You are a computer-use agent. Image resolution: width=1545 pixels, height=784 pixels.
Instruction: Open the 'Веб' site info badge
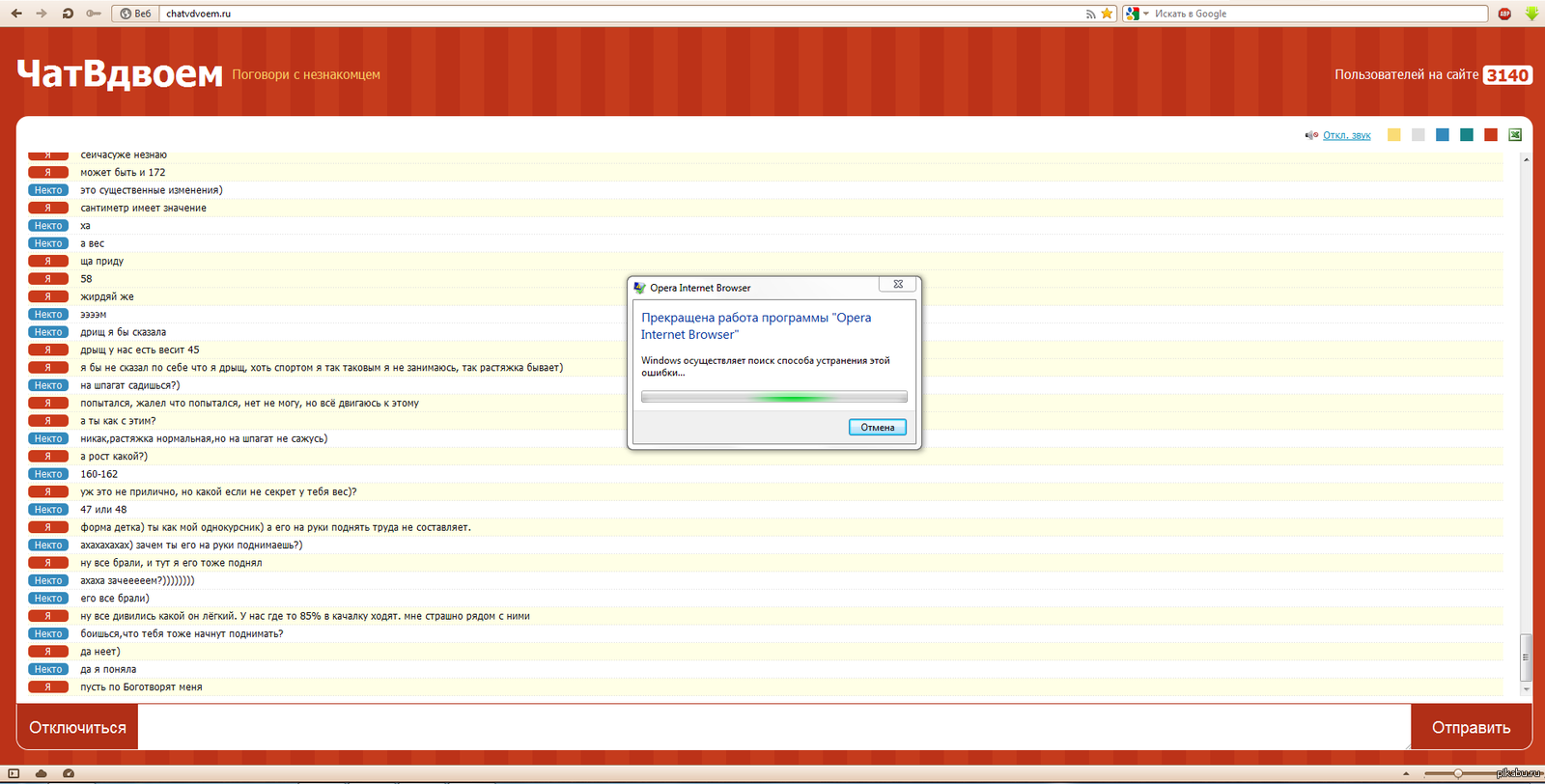click(x=135, y=14)
